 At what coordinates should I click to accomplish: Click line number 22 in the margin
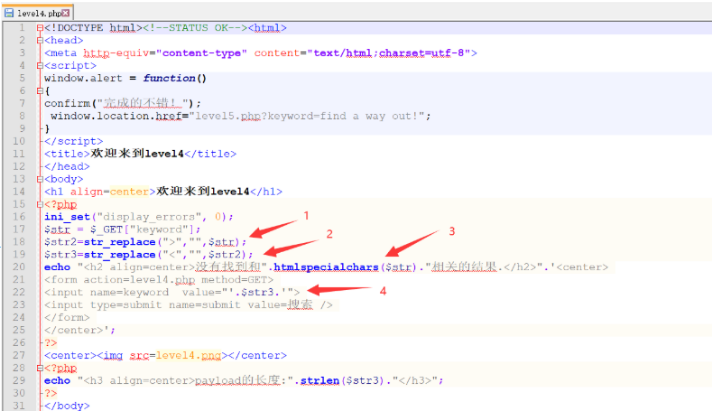pos(19,292)
